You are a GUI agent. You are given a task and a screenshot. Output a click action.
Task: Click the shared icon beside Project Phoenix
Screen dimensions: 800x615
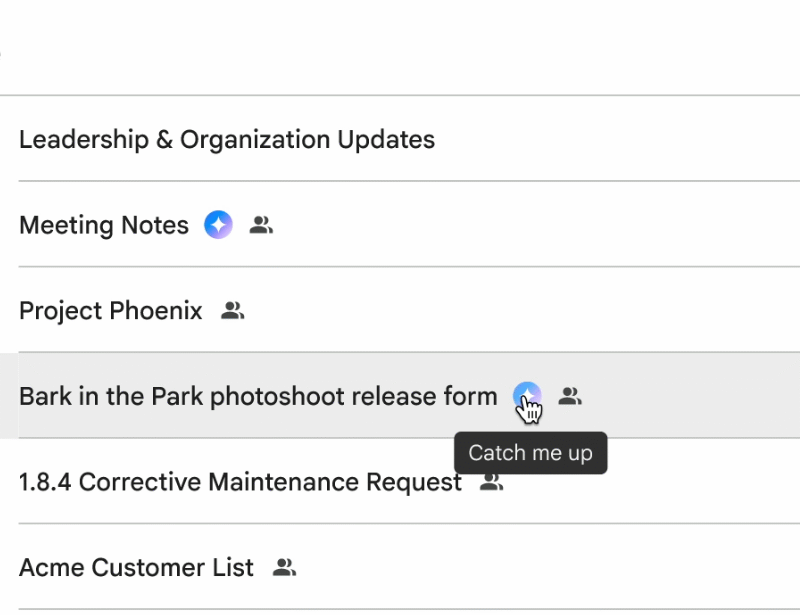233,311
